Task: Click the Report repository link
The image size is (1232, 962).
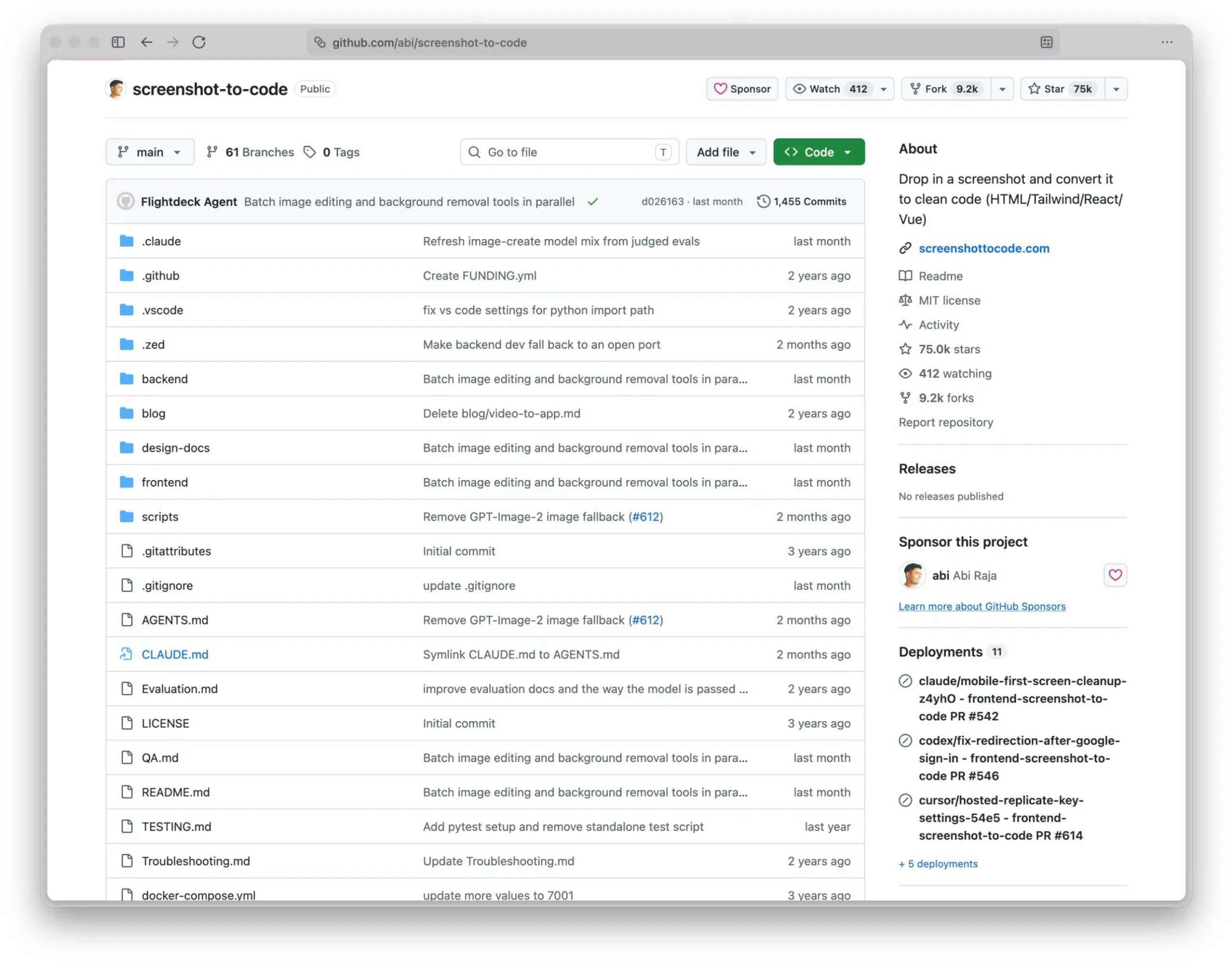Action: 946,422
